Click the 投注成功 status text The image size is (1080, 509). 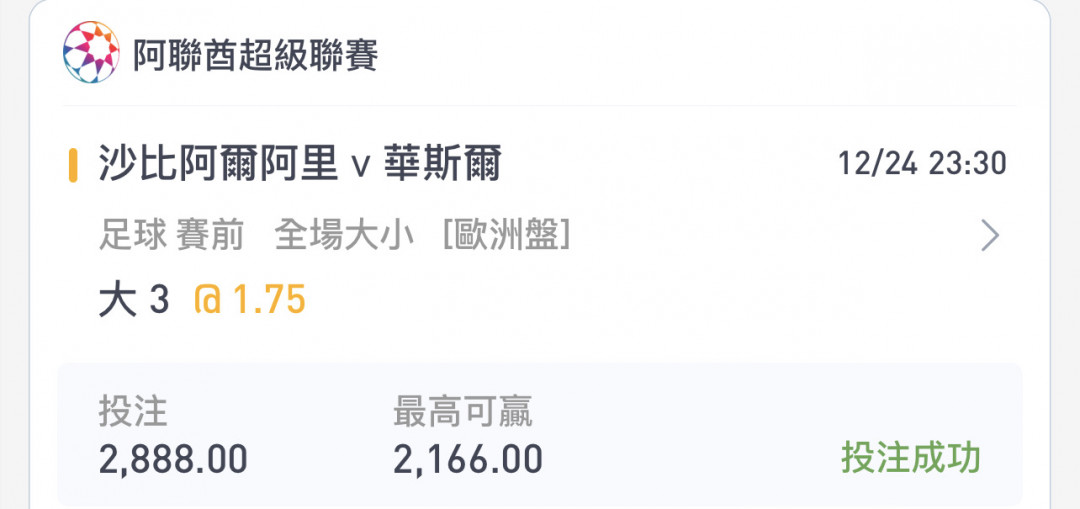coord(911,457)
